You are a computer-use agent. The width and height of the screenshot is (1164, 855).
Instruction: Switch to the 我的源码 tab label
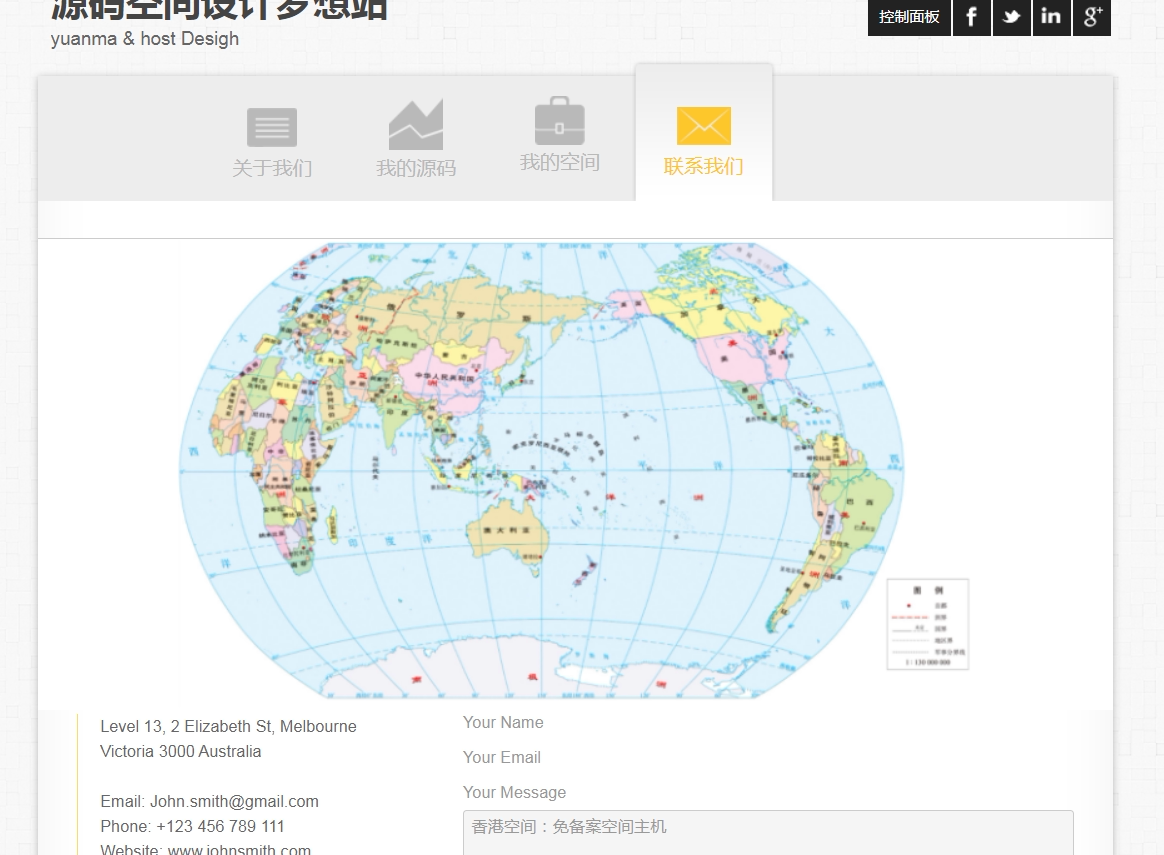(x=416, y=168)
